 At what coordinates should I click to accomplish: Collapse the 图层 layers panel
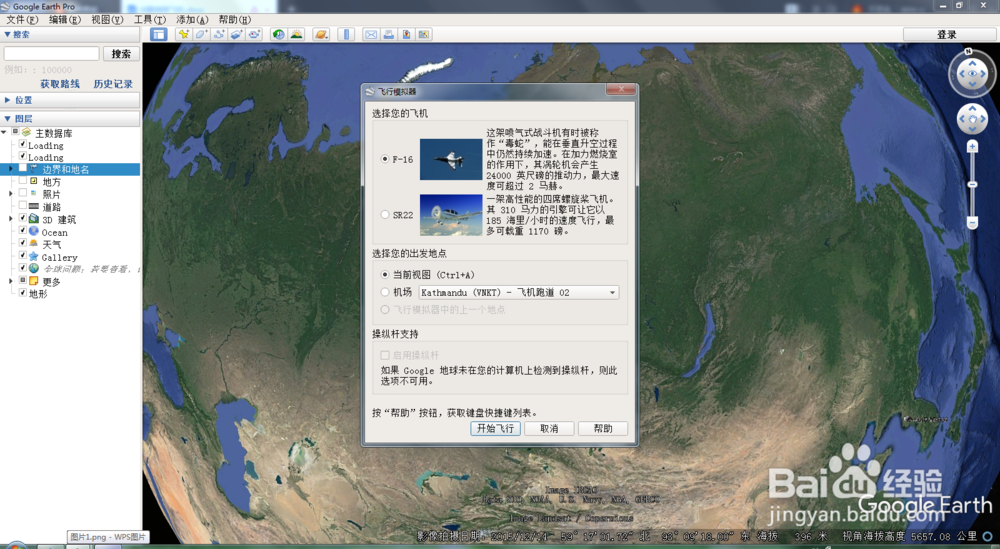point(8,119)
